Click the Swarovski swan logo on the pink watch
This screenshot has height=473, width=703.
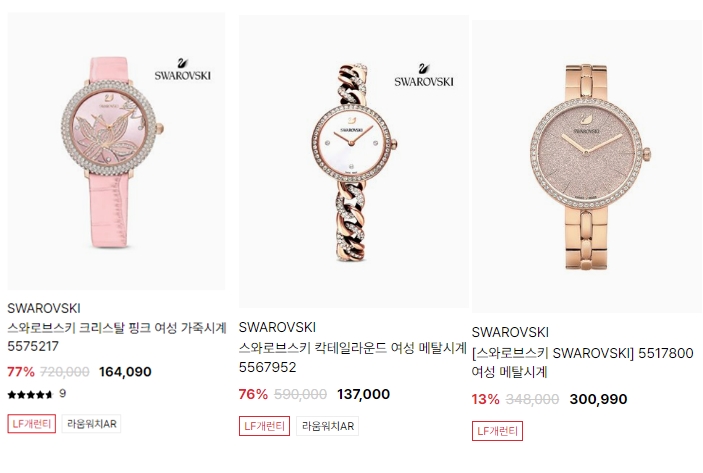[x=182, y=69]
